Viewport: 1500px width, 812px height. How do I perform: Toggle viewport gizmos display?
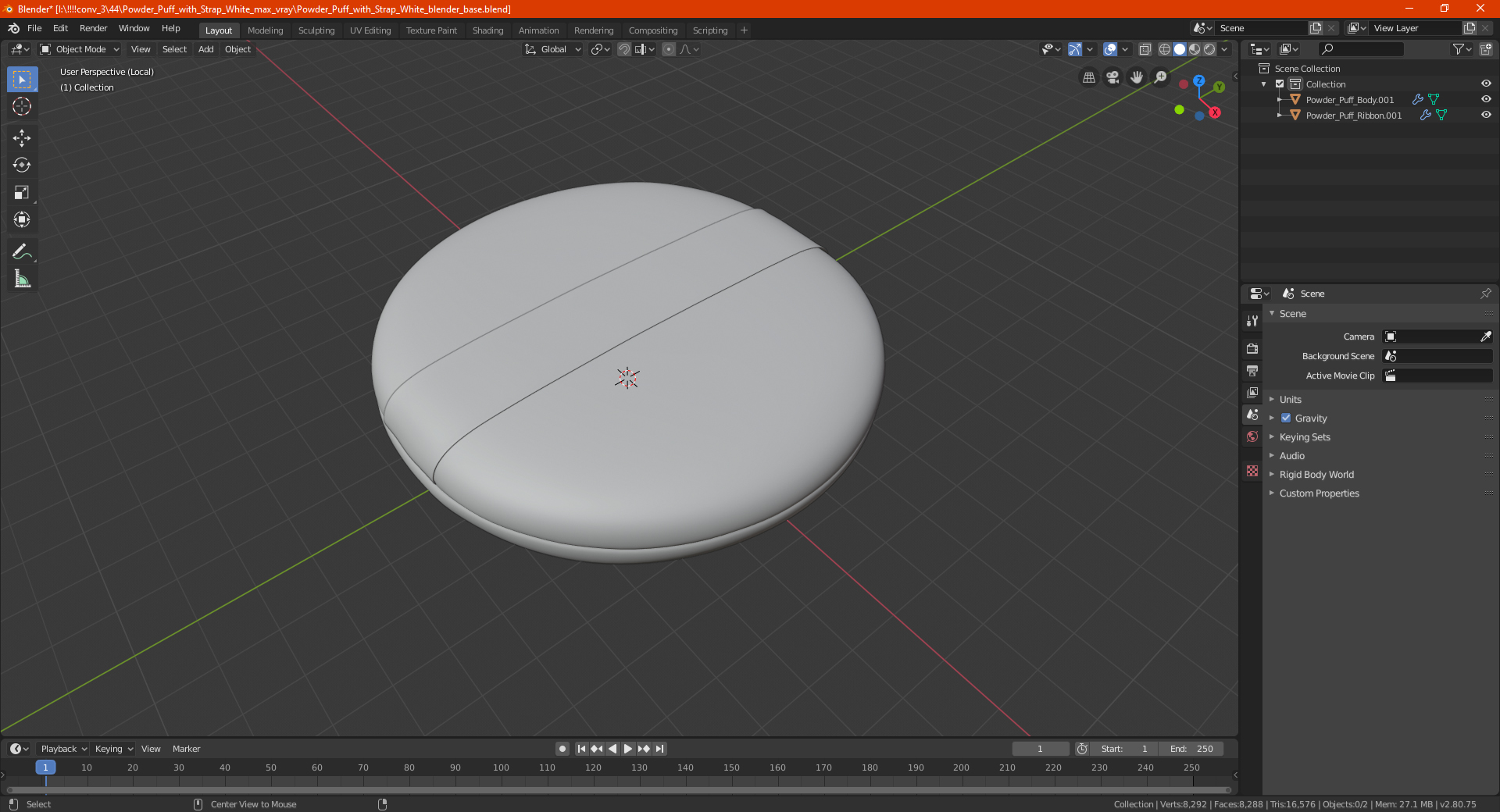pyautogui.click(x=1075, y=49)
